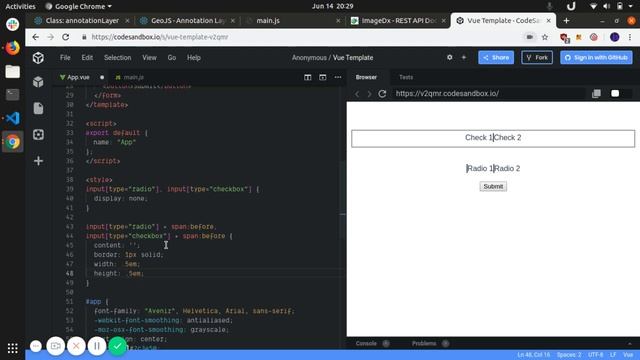Toggle the editor preview layout icon
This screenshot has height=360, width=640.
(322, 77)
